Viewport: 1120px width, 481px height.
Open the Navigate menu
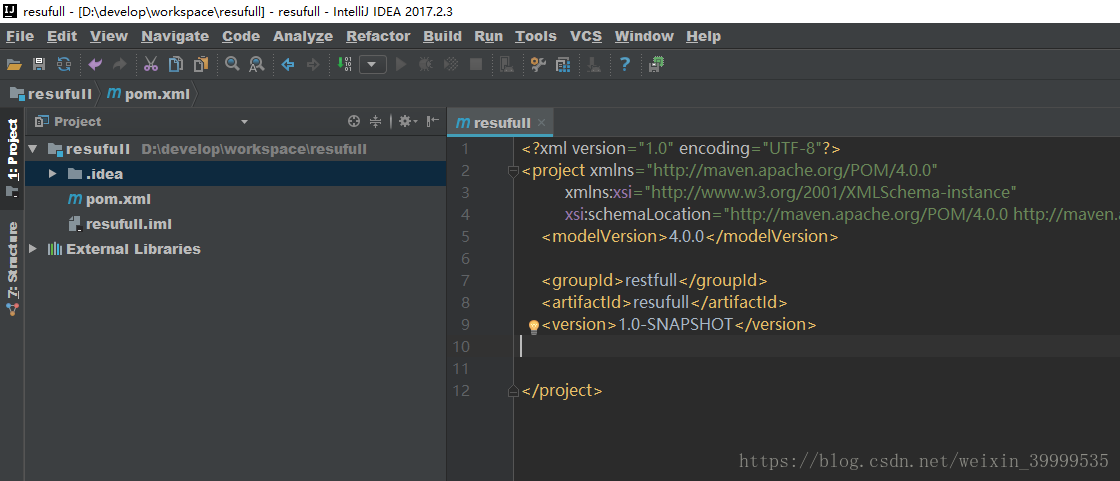175,36
